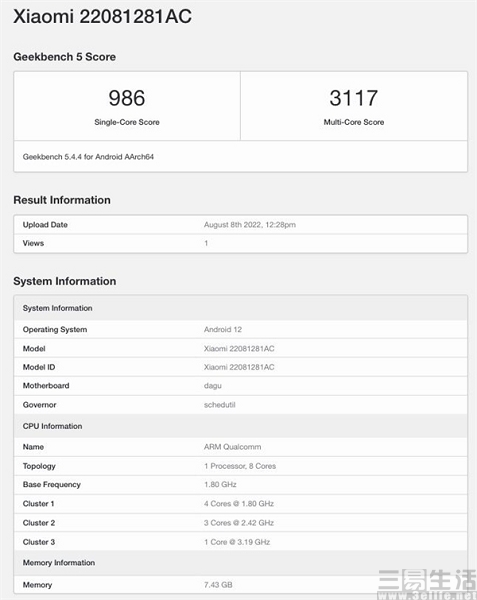
Task: Click the Xiaomi 22081281AC page title
Action: point(103,16)
